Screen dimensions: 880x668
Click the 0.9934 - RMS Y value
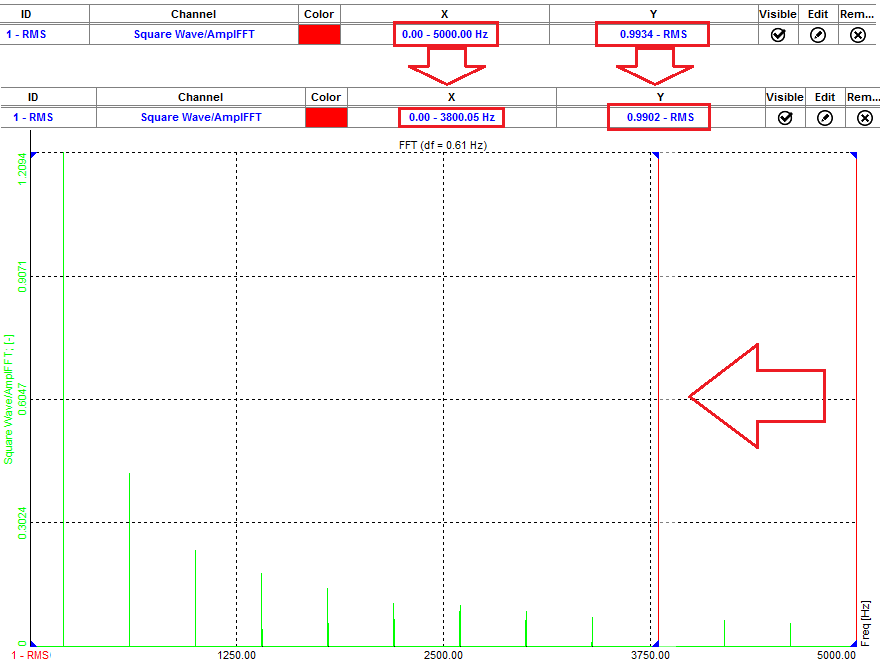(653, 34)
